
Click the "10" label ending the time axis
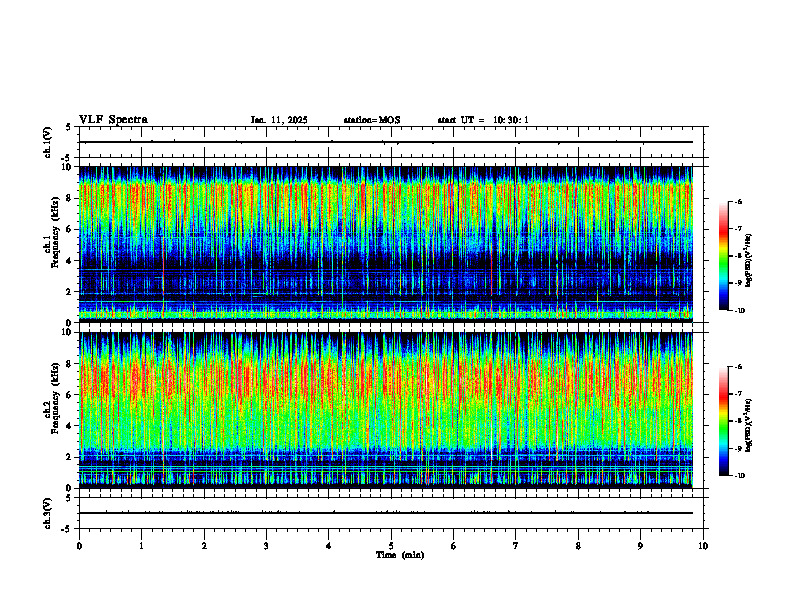click(703, 546)
